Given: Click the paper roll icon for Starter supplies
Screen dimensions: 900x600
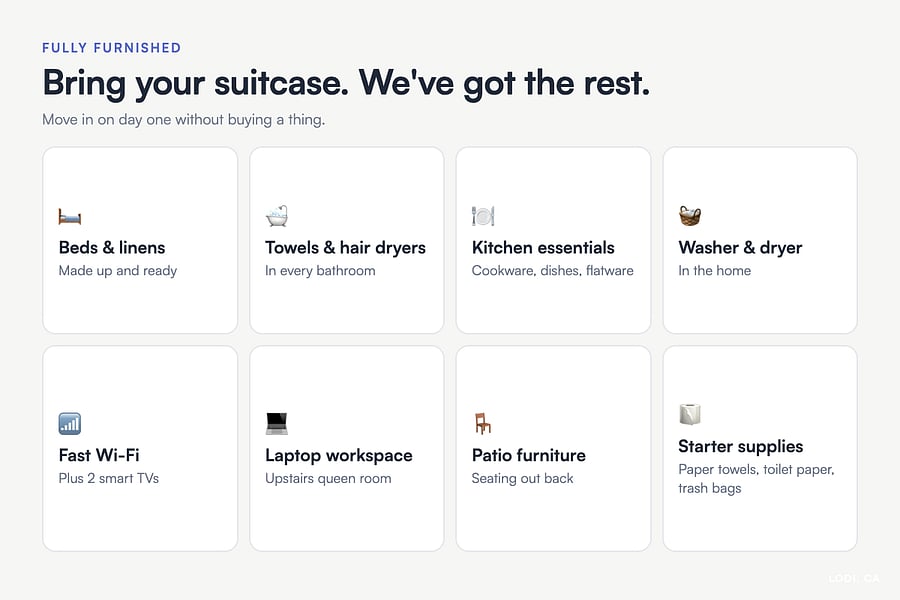Looking at the screenshot, I should pos(690,414).
